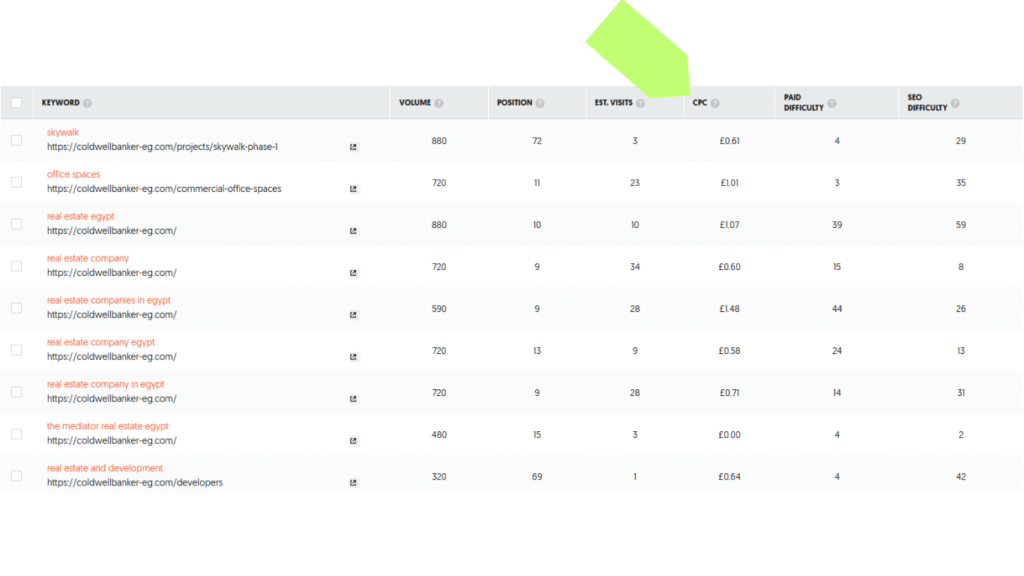Open external link icon for the mediator real estate egypt
Image resolution: width=1024 pixels, height=576 pixels.
tap(353, 441)
